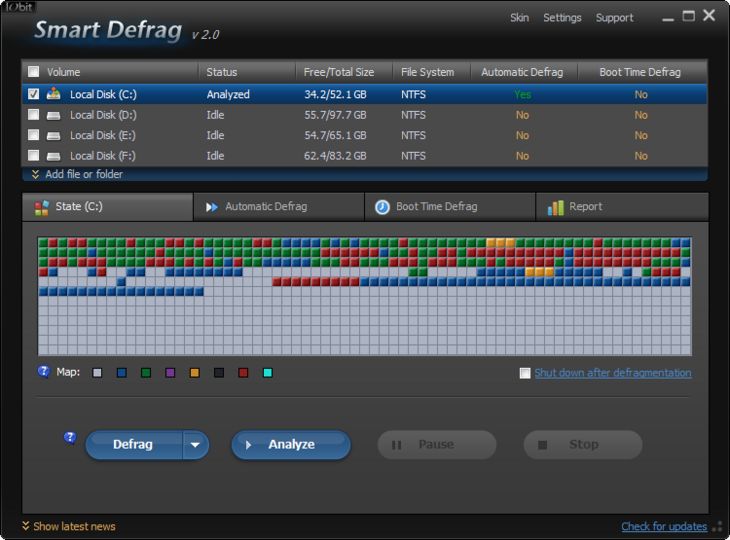Maximize the Smart Defrag window
Image resolution: width=730 pixels, height=540 pixels.
(x=689, y=16)
